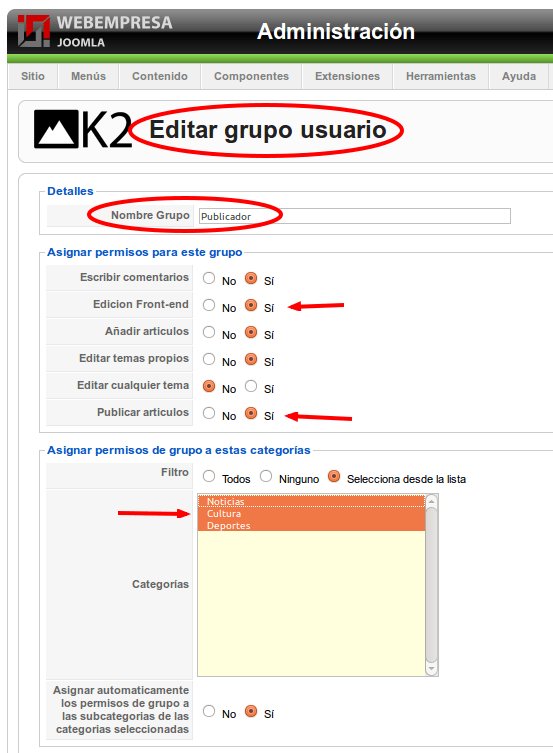Open the Contenido menu
Viewport: 553px width, 753px height.
click(x=160, y=76)
